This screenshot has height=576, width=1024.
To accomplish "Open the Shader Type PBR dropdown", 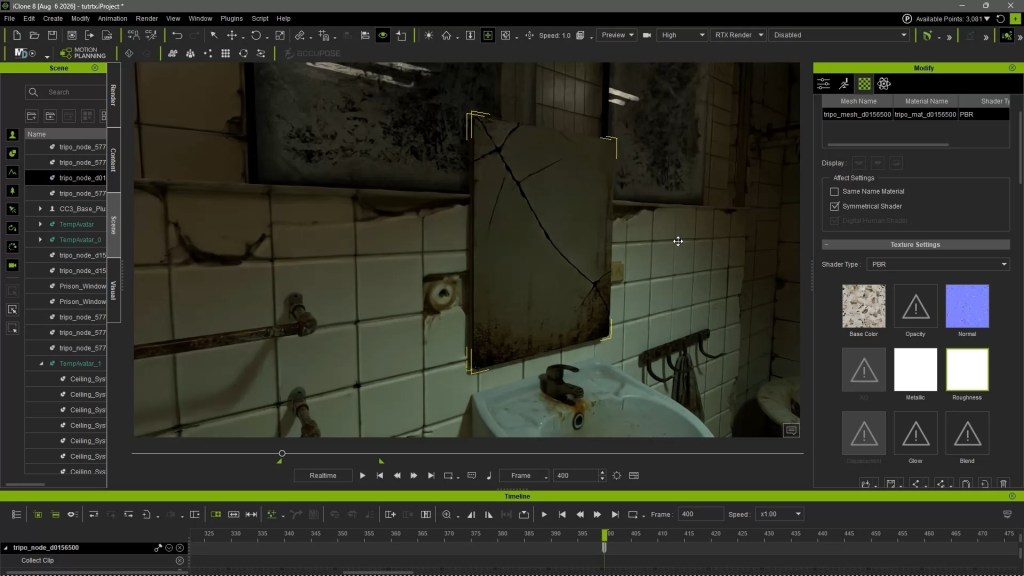I will click(x=938, y=264).
